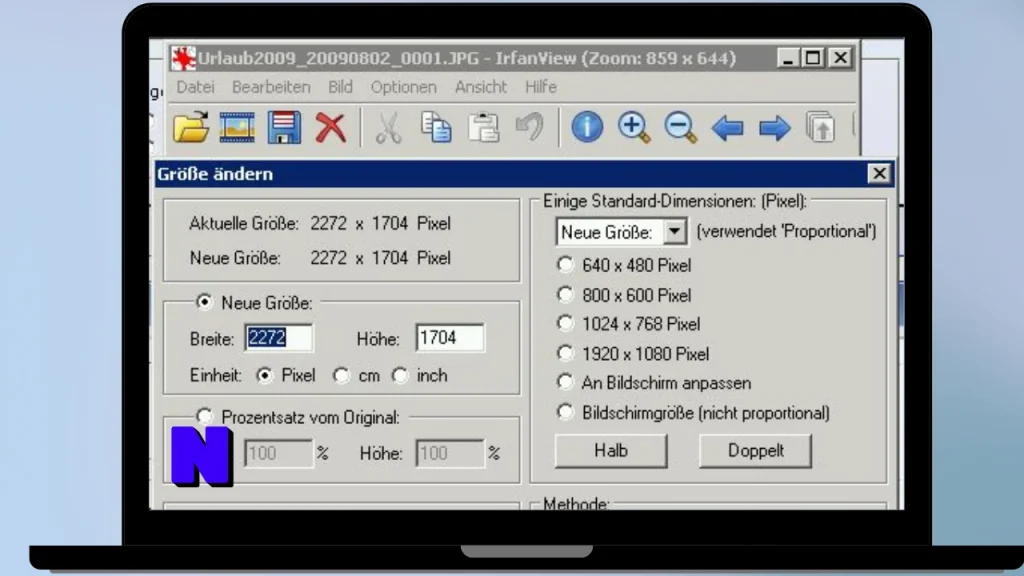The width and height of the screenshot is (1024, 576).
Task: Launch slideshow with the filmstrip icon
Action: pos(237,127)
